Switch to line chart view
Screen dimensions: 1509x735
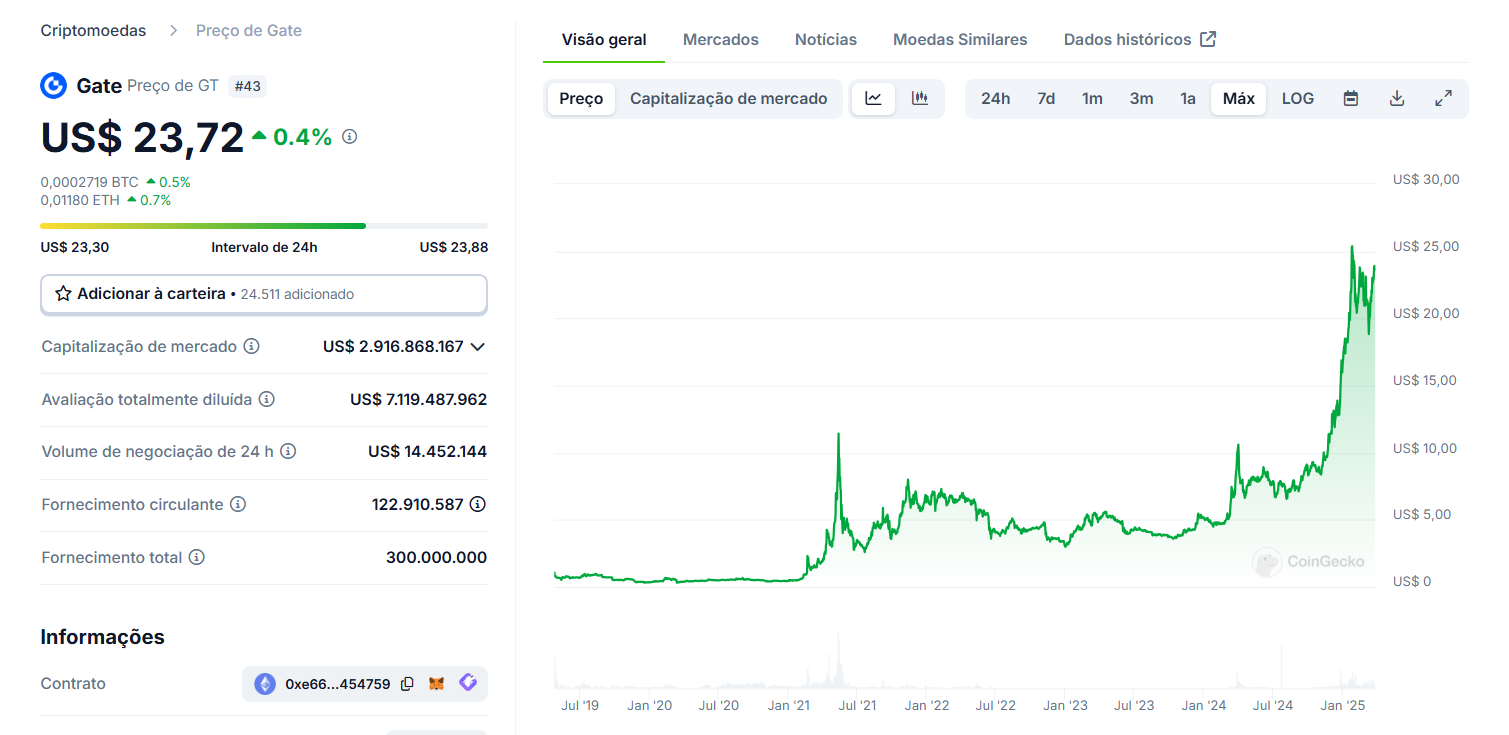874,98
